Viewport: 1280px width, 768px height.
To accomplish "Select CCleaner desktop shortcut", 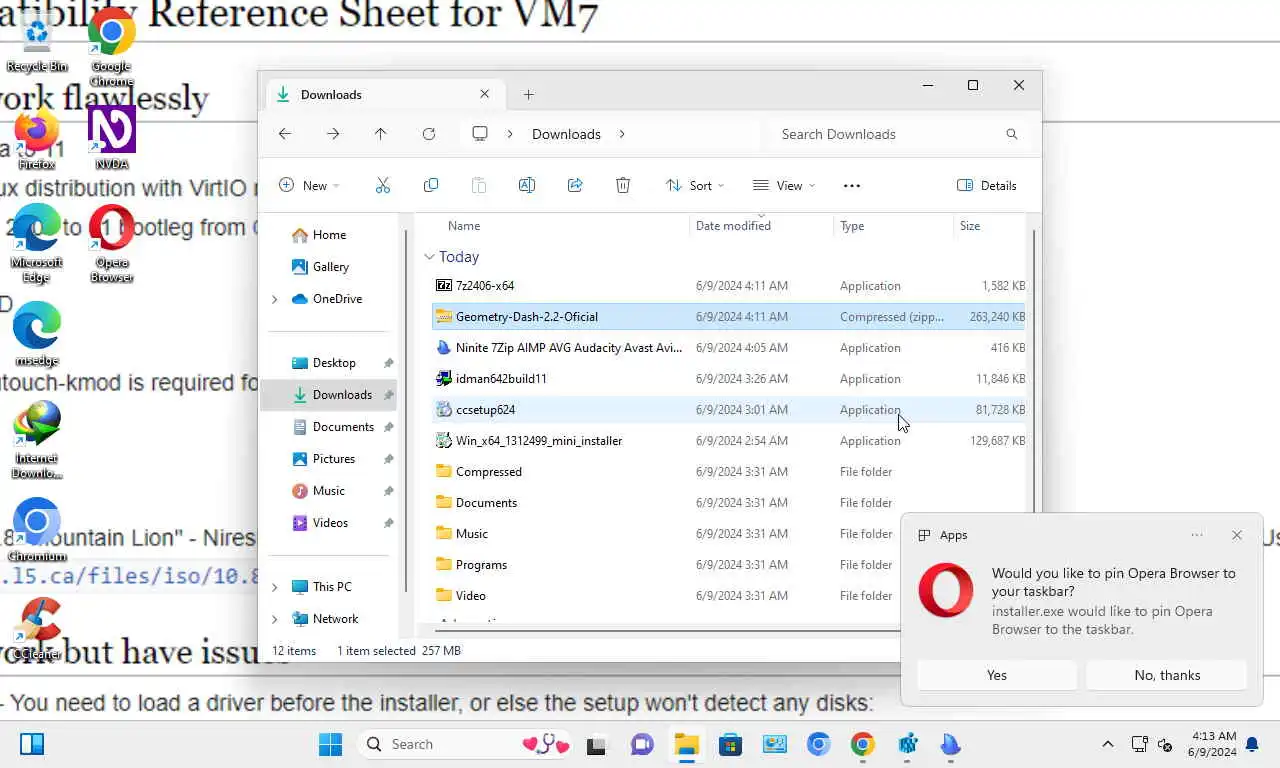I will click(37, 628).
